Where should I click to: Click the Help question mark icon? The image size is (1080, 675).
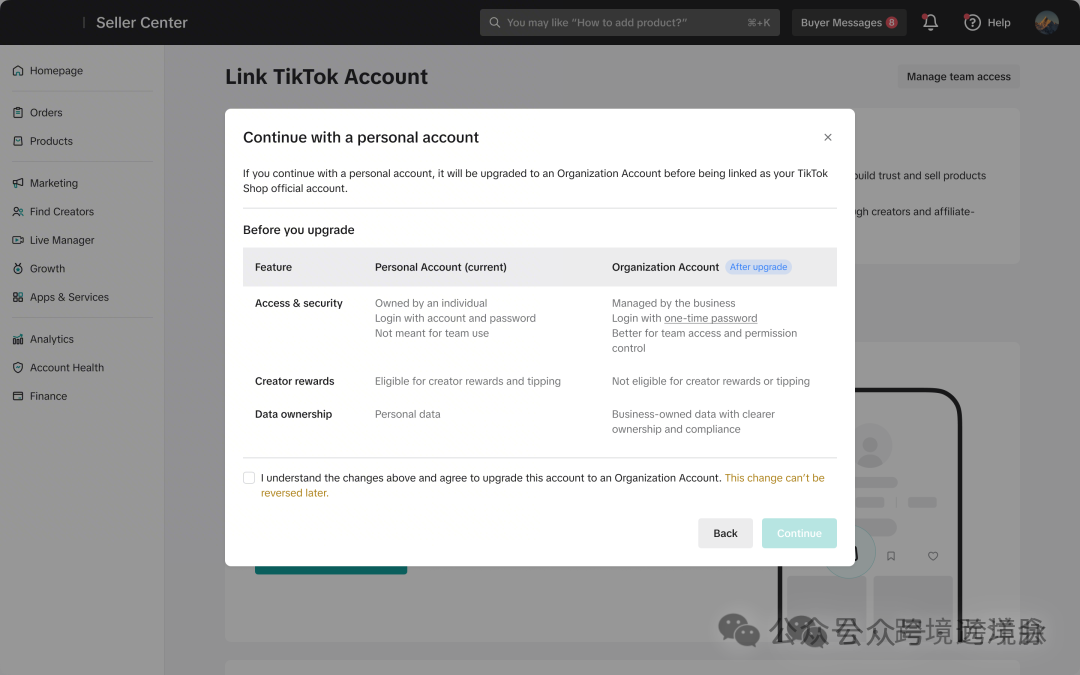[x=972, y=23]
